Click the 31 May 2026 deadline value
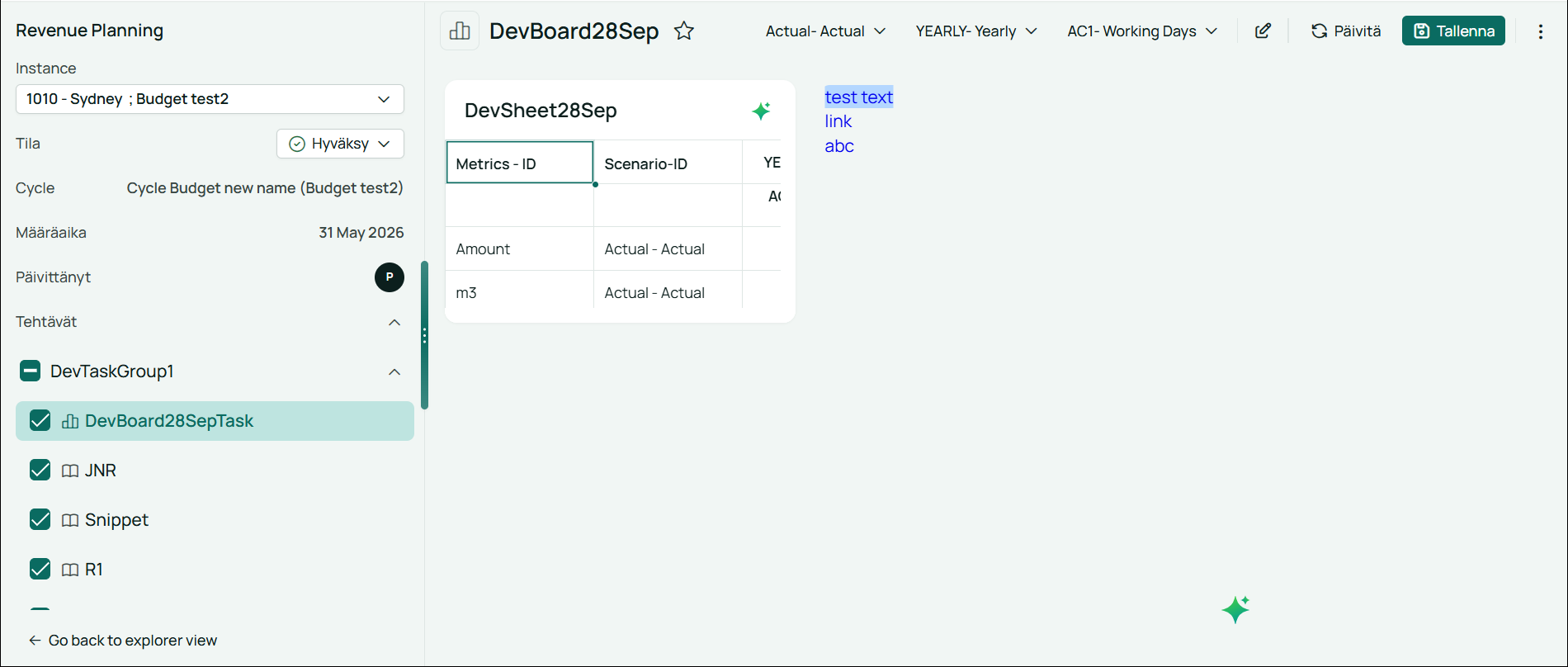This screenshot has width=1568, height=667. click(361, 233)
